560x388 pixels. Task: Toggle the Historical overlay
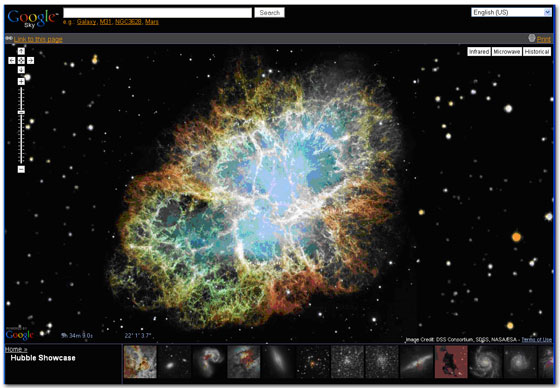537,52
